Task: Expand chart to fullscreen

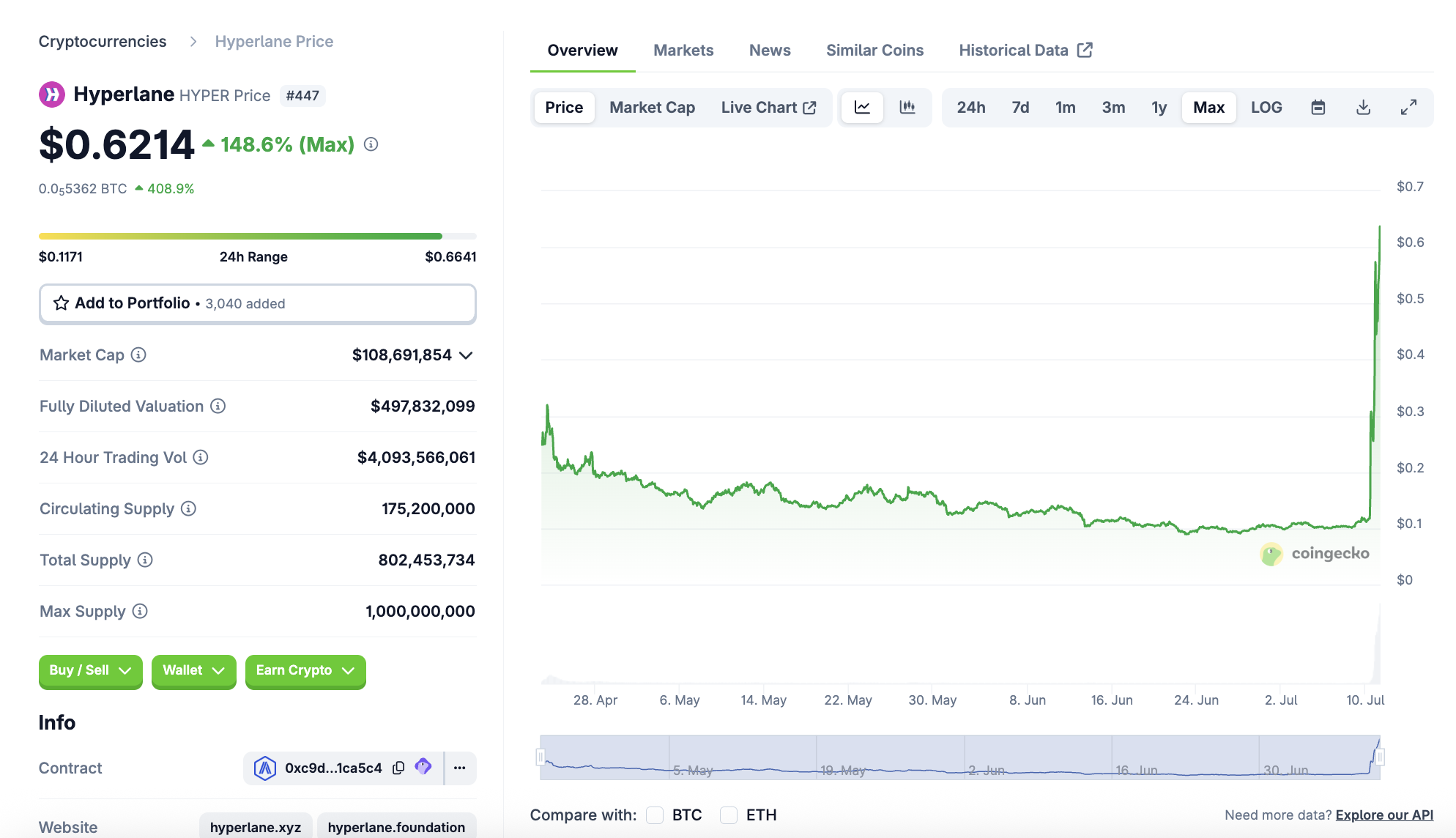Action: click(x=1408, y=108)
